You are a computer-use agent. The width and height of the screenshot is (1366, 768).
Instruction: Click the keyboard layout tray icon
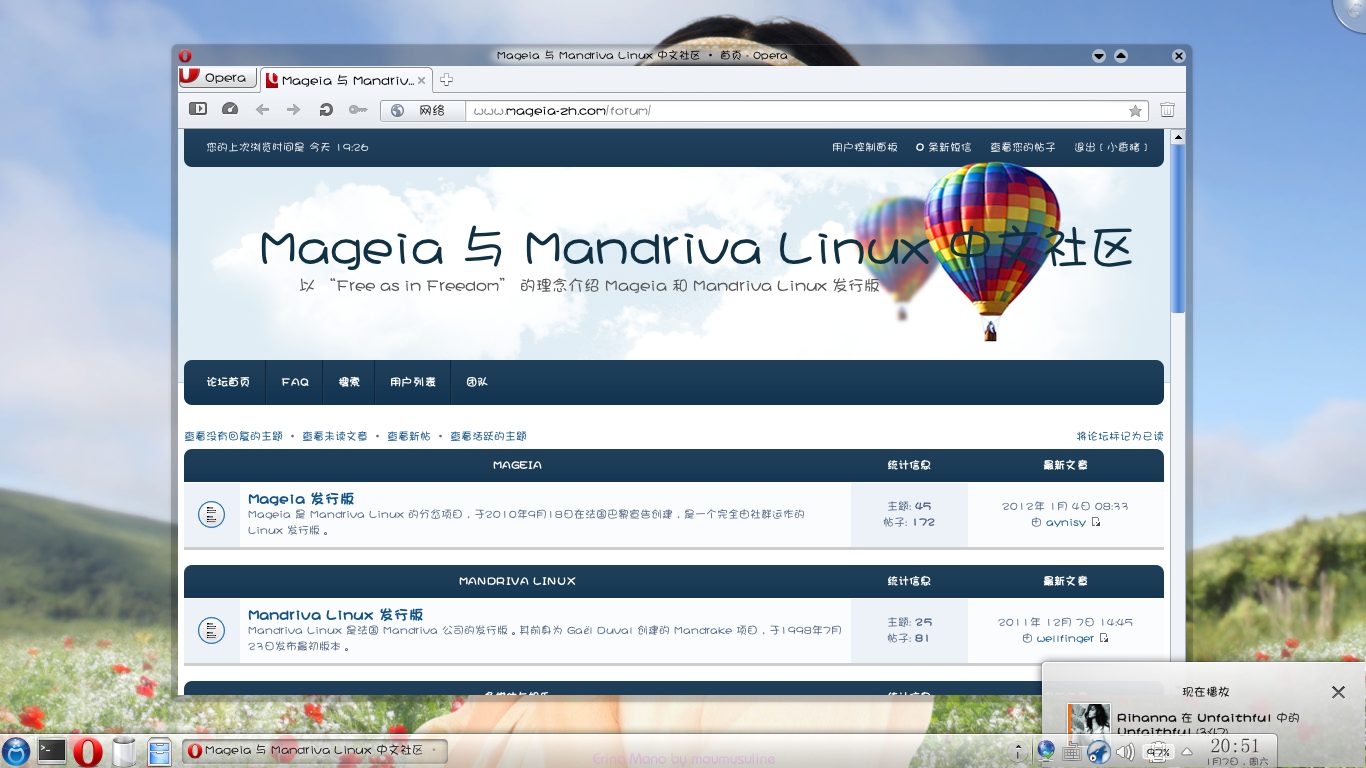pyautogui.click(x=1071, y=752)
